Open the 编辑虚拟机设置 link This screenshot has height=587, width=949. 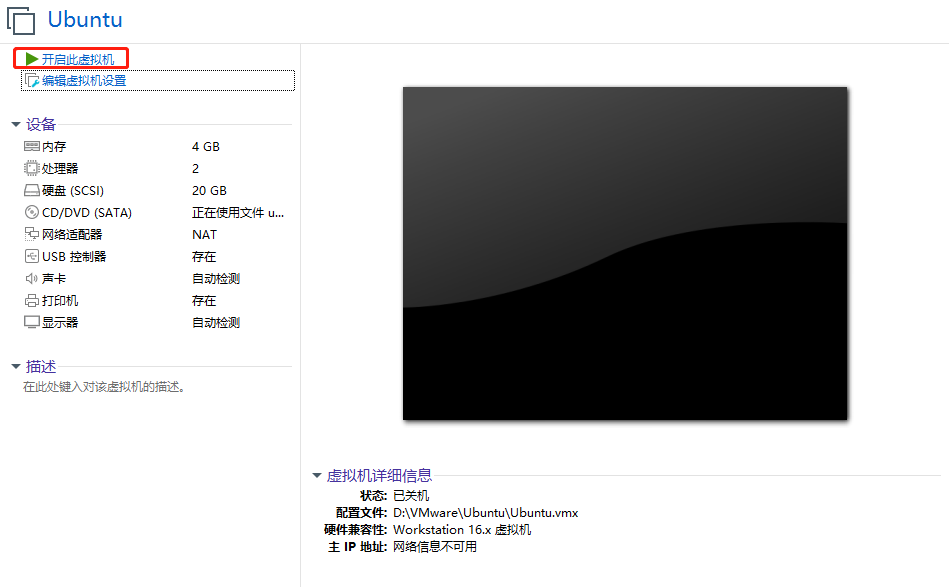point(84,80)
